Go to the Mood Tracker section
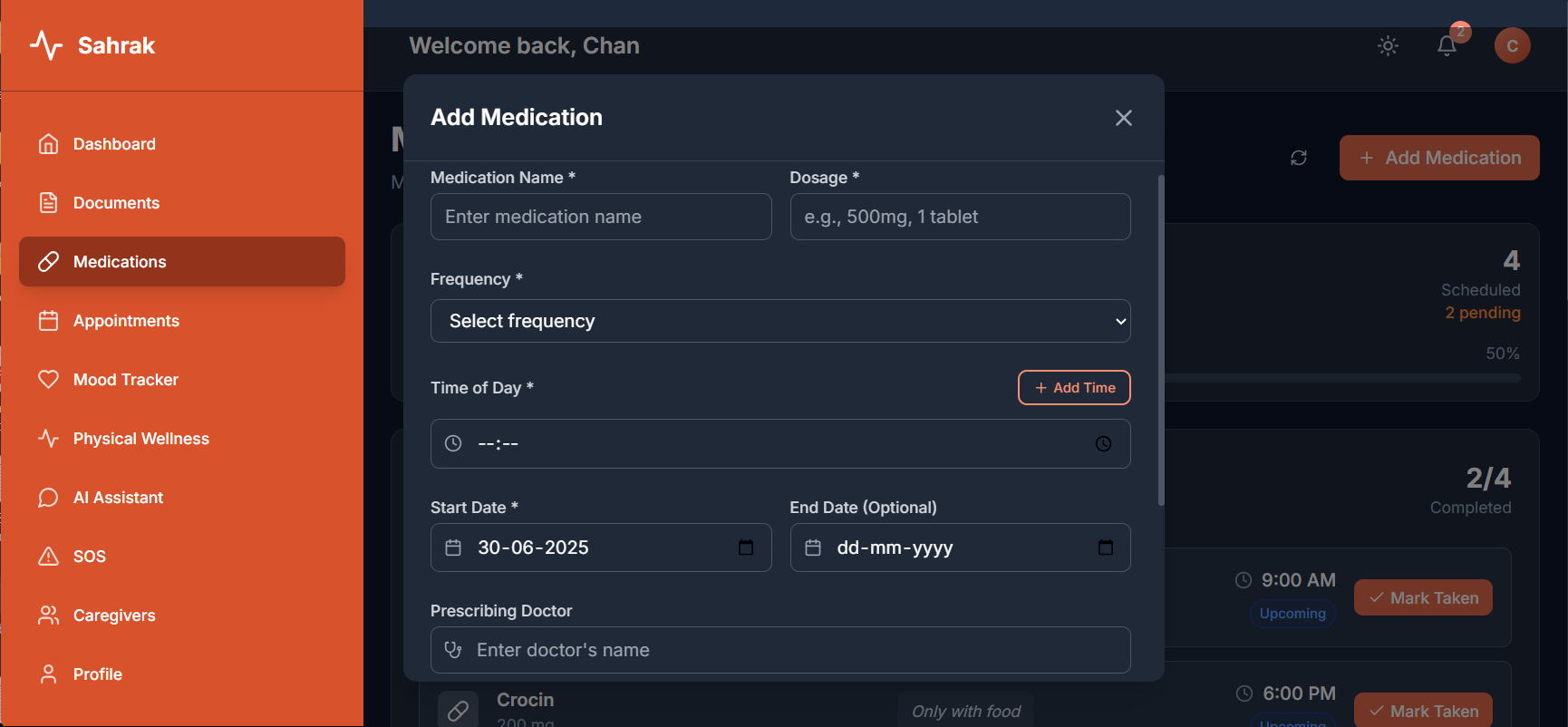The width and height of the screenshot is (1568, 727). coord(125,380)
